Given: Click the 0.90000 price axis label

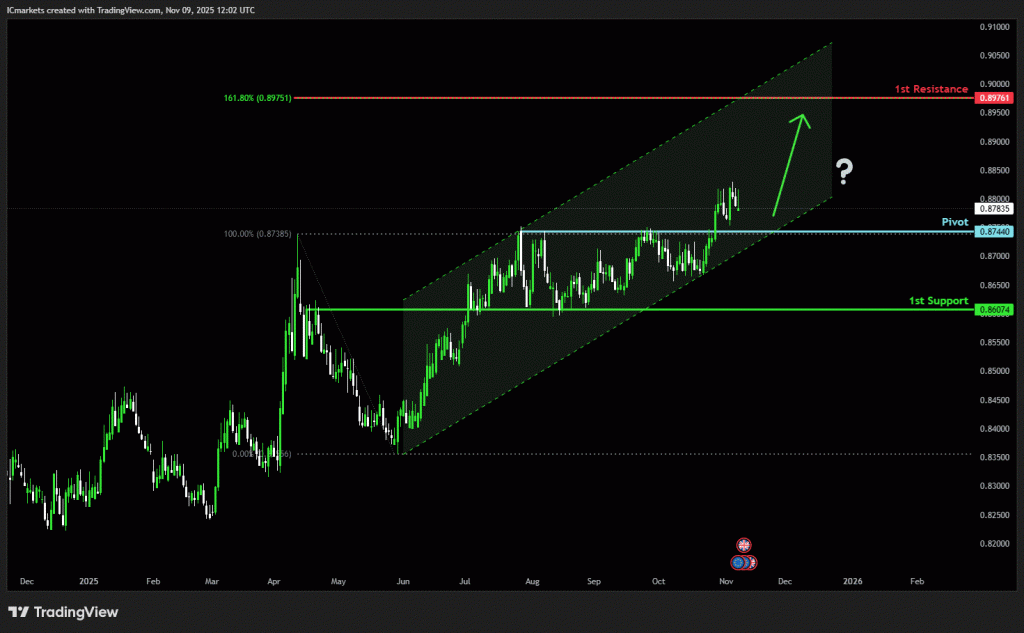Looking at the screenshot, I should click(995, 84).
